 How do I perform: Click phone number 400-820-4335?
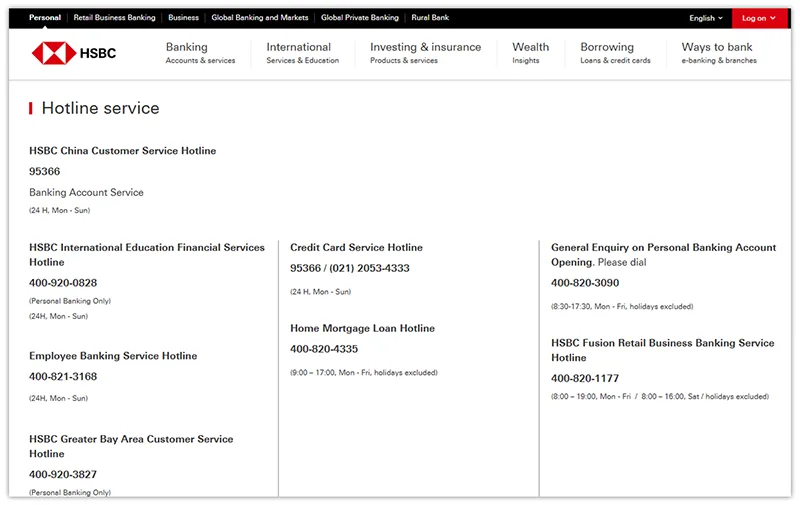(x=324, y=349)
